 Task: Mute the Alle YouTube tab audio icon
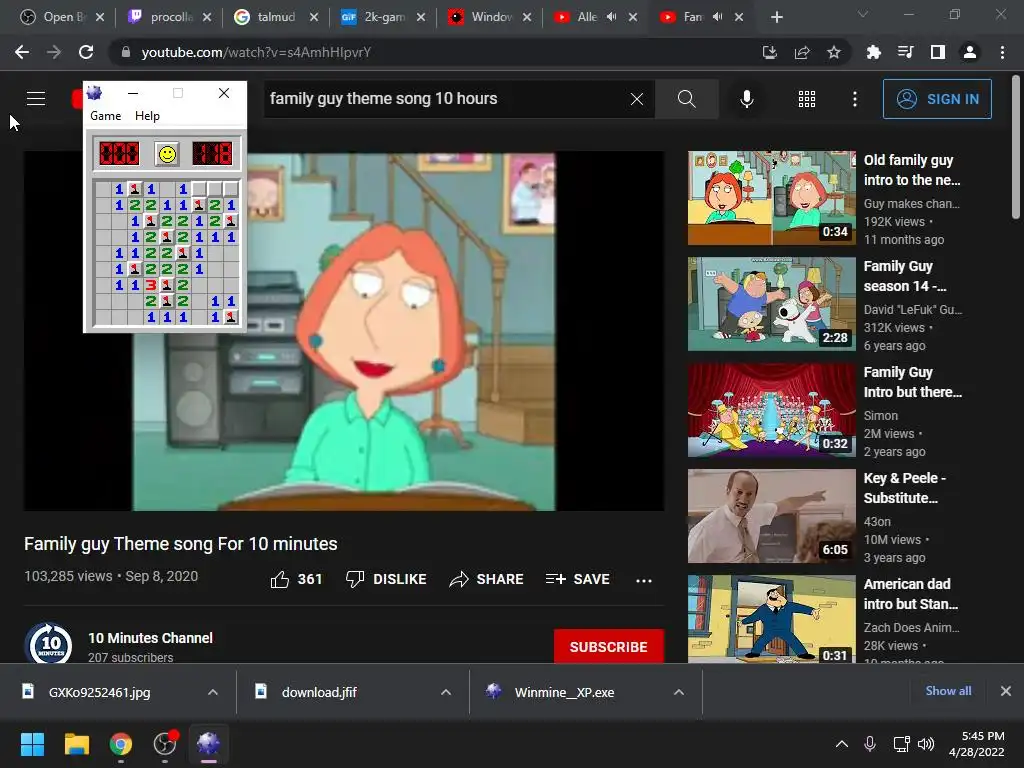click(x=611, y=17)
